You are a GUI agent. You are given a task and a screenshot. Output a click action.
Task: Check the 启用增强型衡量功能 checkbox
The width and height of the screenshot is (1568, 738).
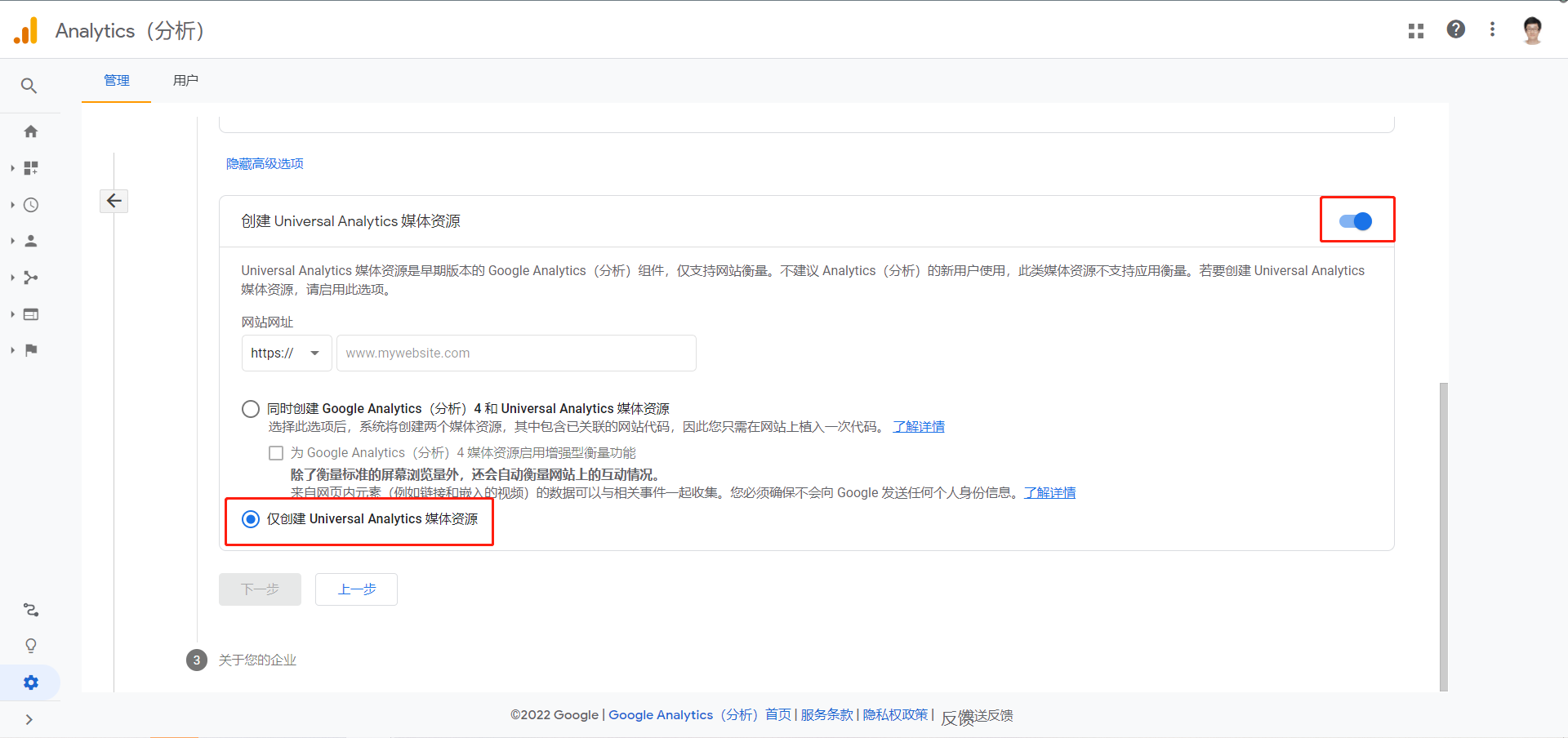[x=276, y=453]
